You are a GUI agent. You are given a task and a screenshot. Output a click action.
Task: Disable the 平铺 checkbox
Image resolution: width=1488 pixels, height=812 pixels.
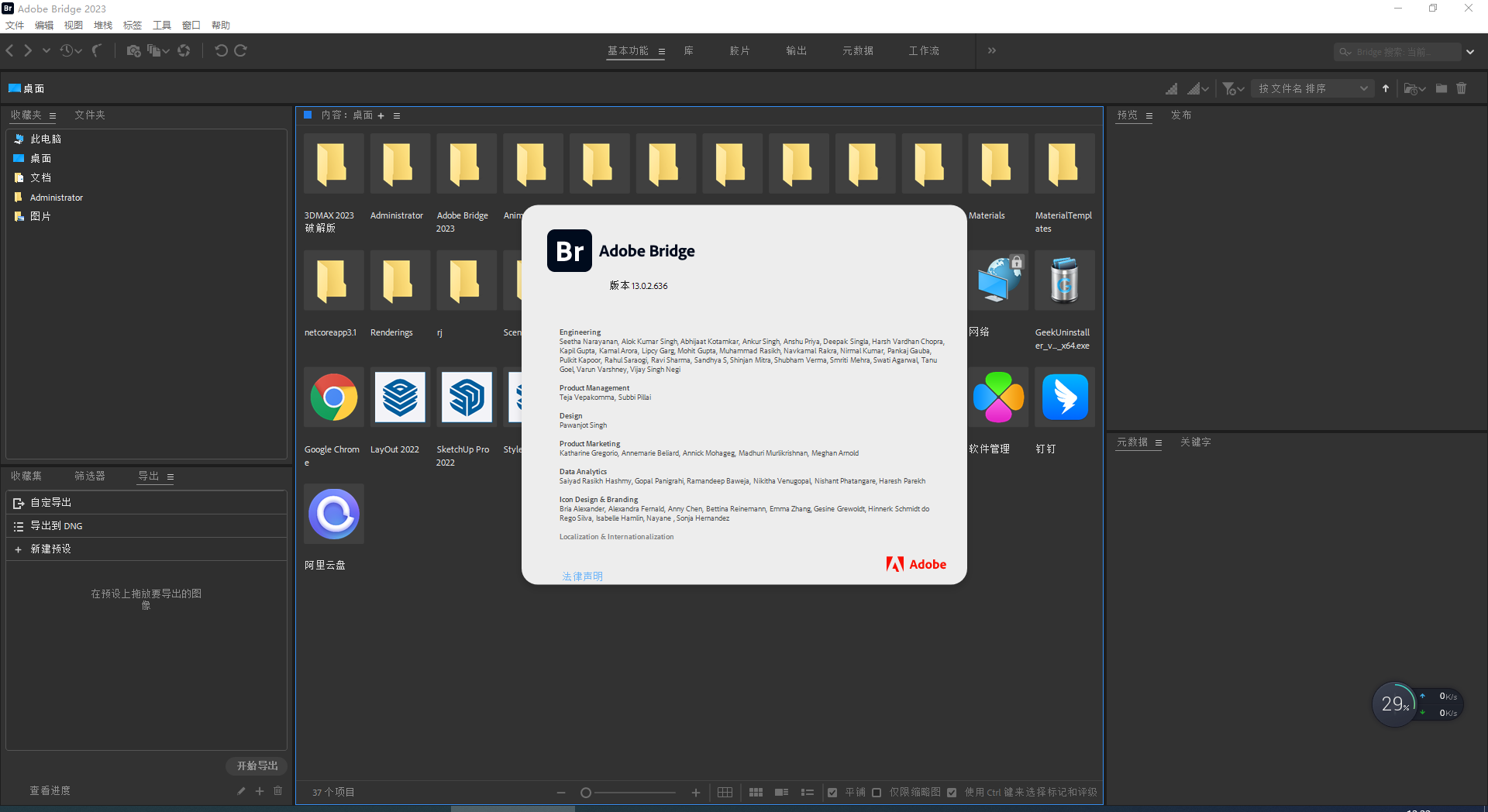[832, 792]
